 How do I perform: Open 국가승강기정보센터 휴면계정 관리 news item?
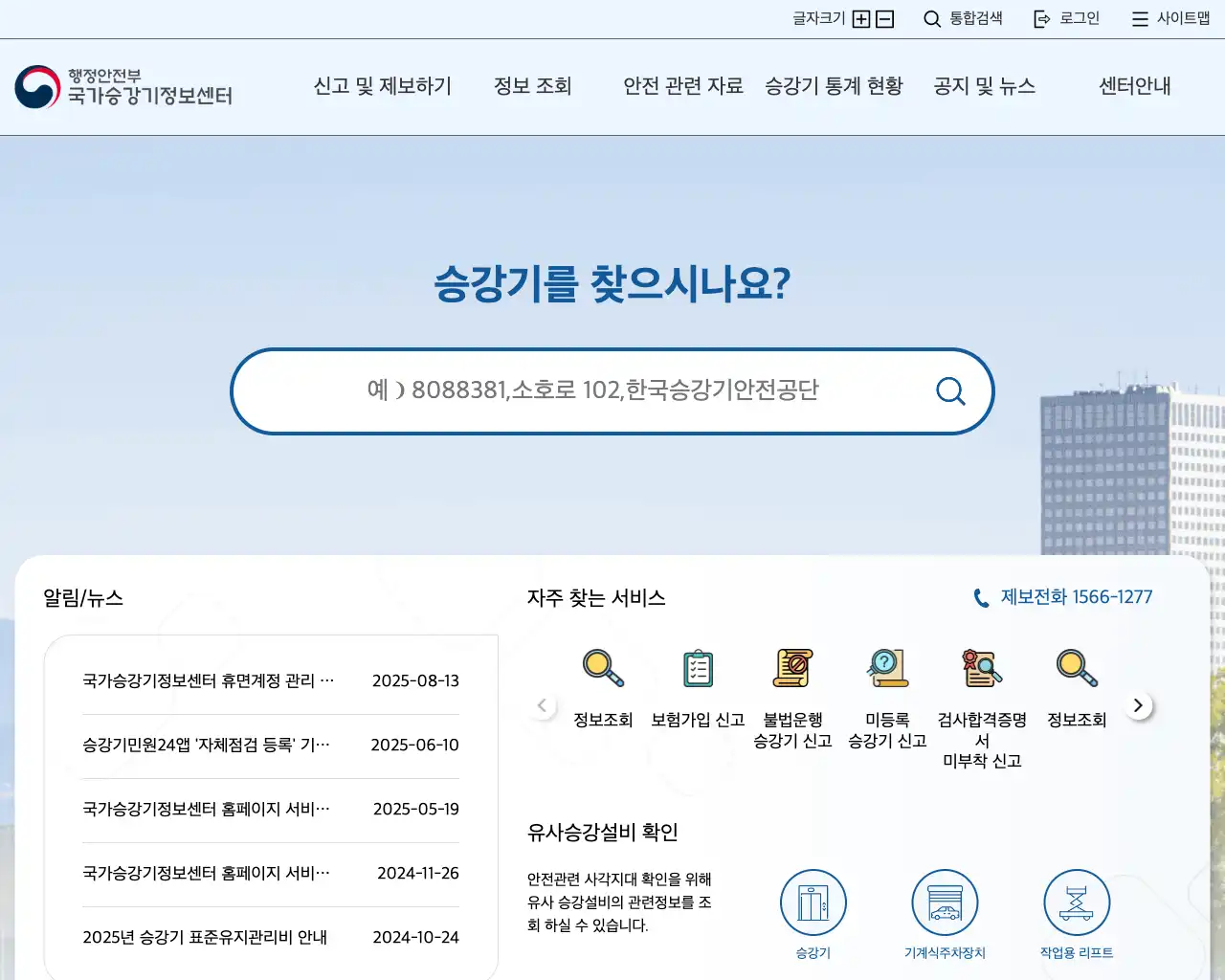click(209, 680)
